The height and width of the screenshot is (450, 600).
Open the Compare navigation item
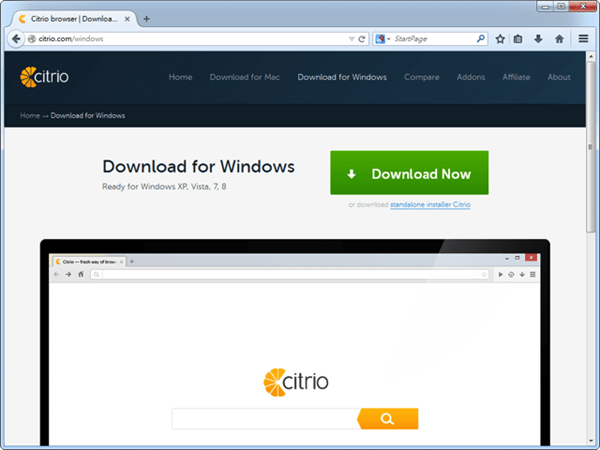pos(422,77)
